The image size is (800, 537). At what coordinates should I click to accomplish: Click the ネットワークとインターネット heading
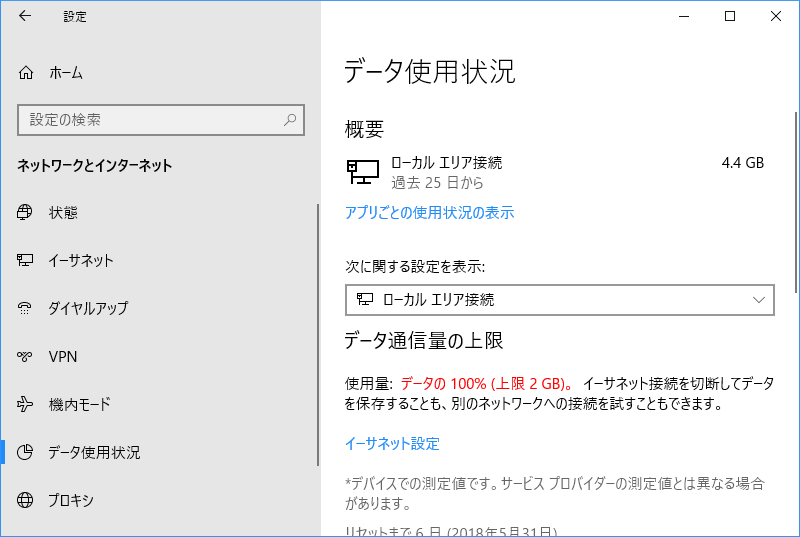94,165
